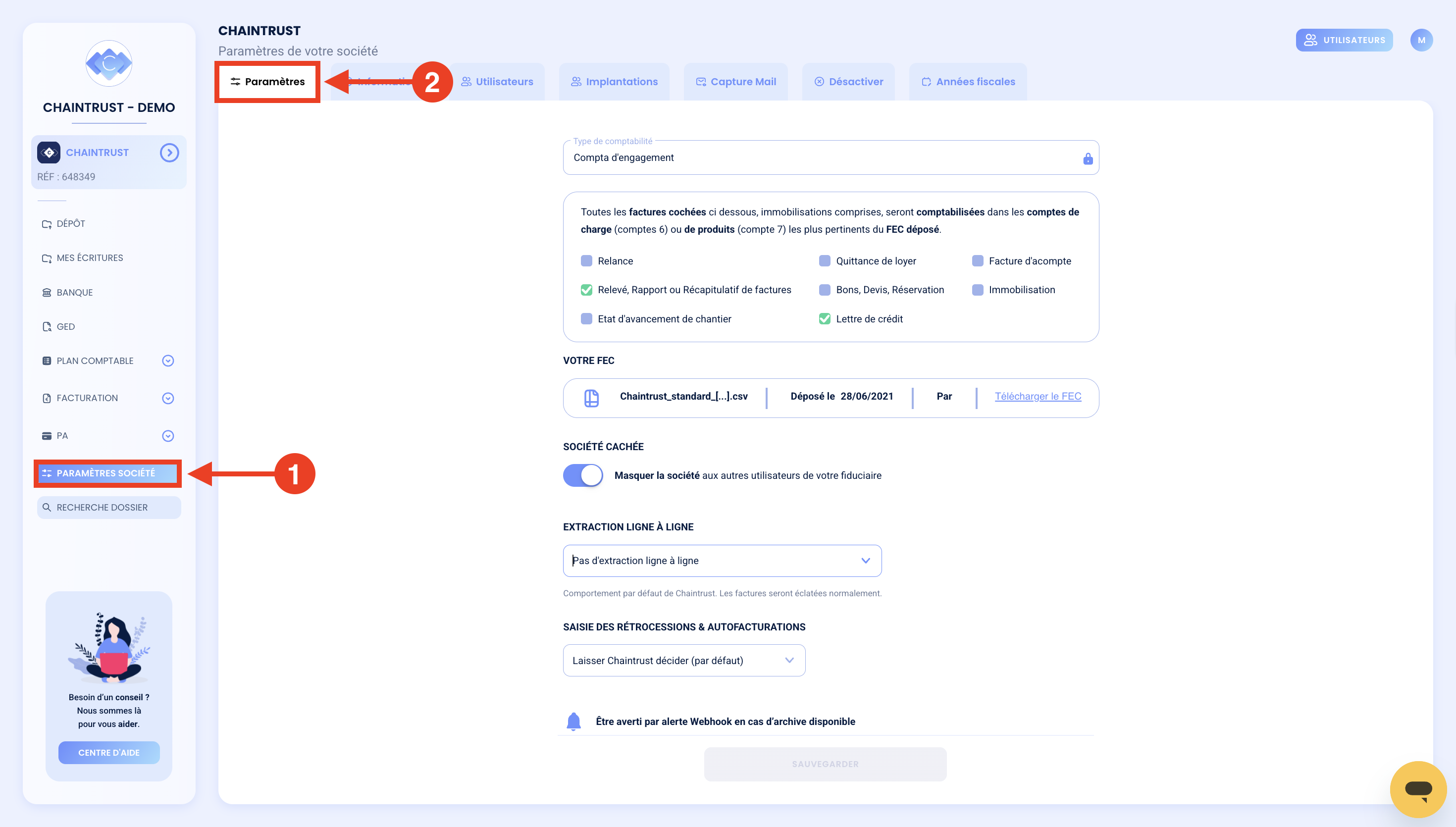Expand the Plan Comptable sidebar menu

point(167,361)
